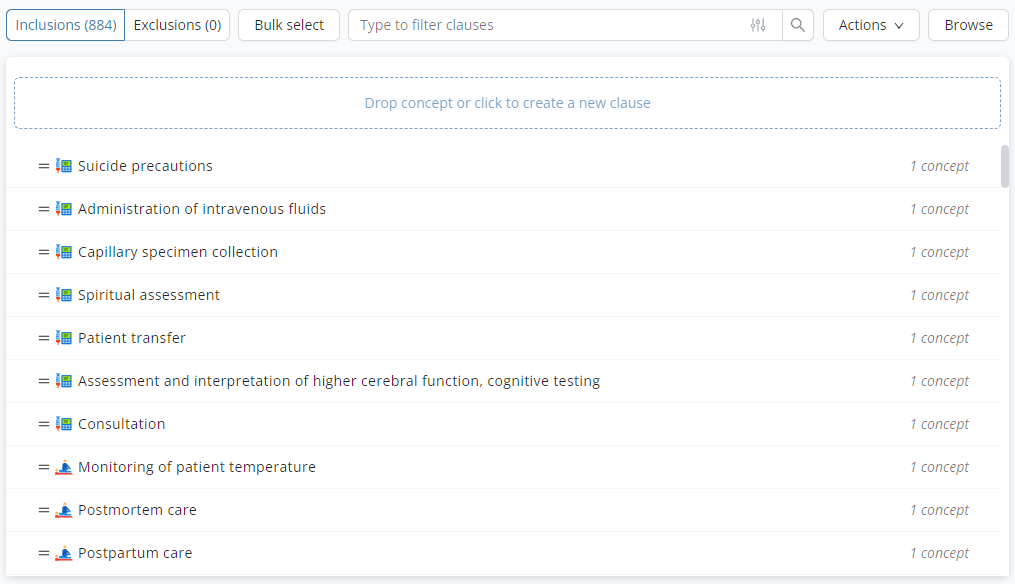Click the Spiritual assessment concept type icon
The height and width of the screenshot is (584, 1015).
click(x=64, y=295)
